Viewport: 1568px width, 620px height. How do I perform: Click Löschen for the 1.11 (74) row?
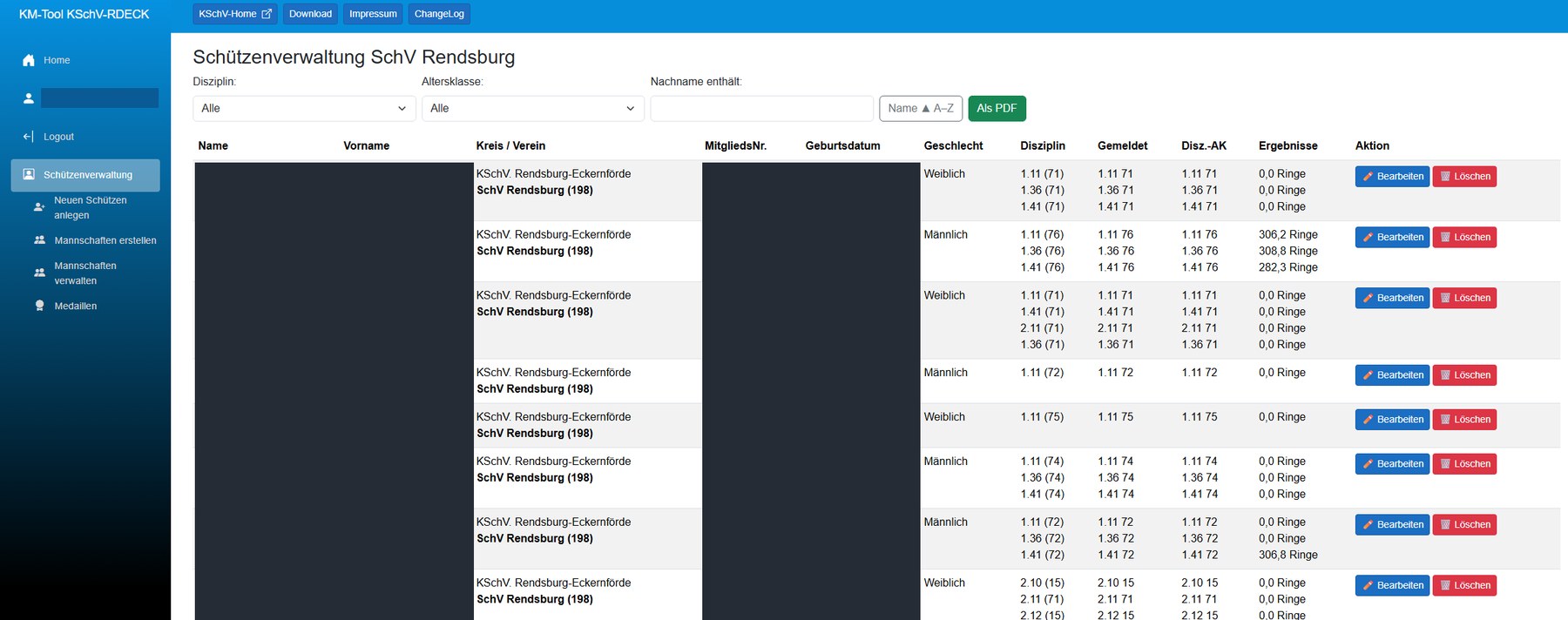coord(1464,463)
